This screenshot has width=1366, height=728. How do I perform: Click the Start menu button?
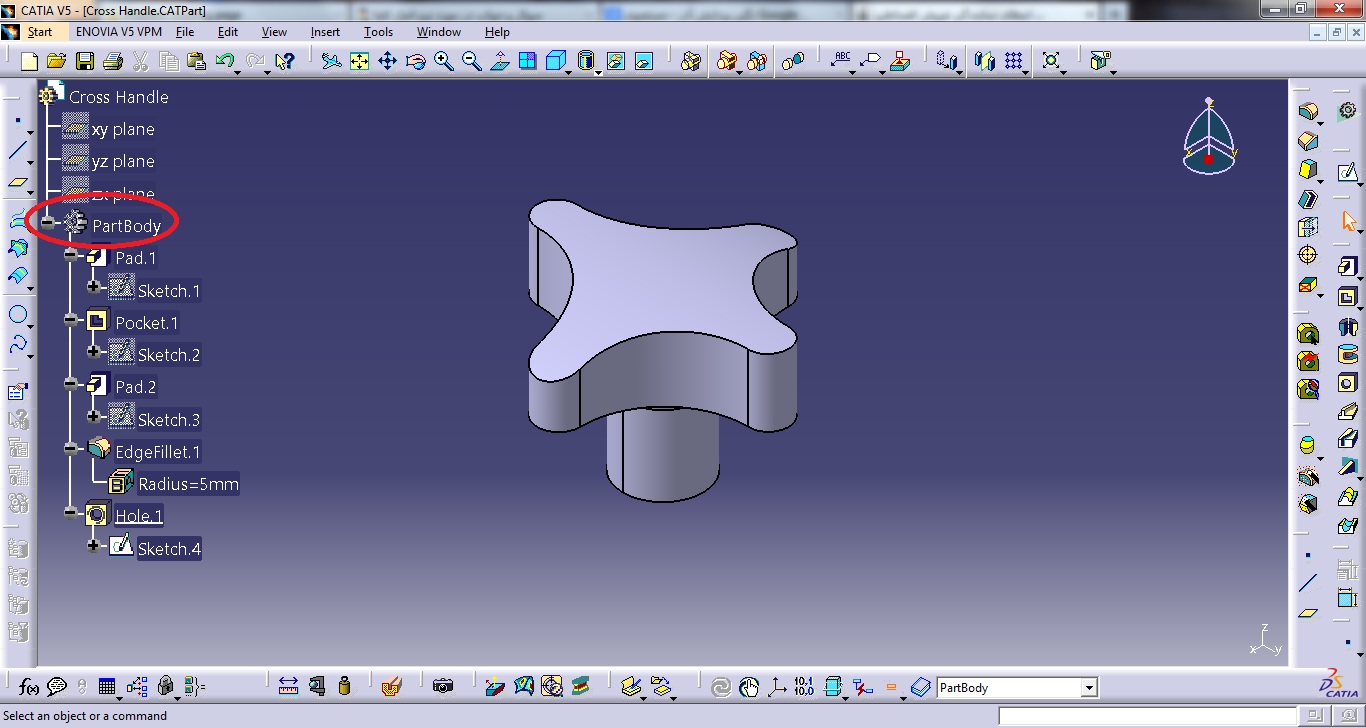pyautogui.click(x=39, y=32)
